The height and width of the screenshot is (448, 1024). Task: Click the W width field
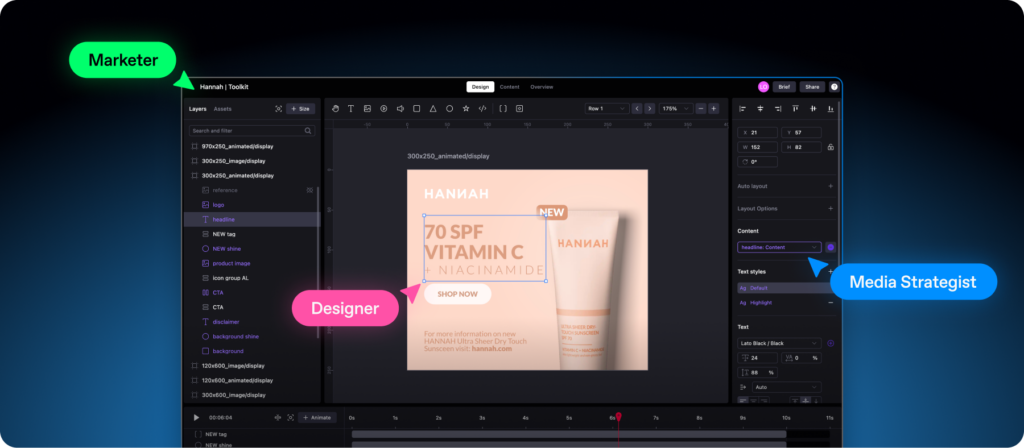758,147
